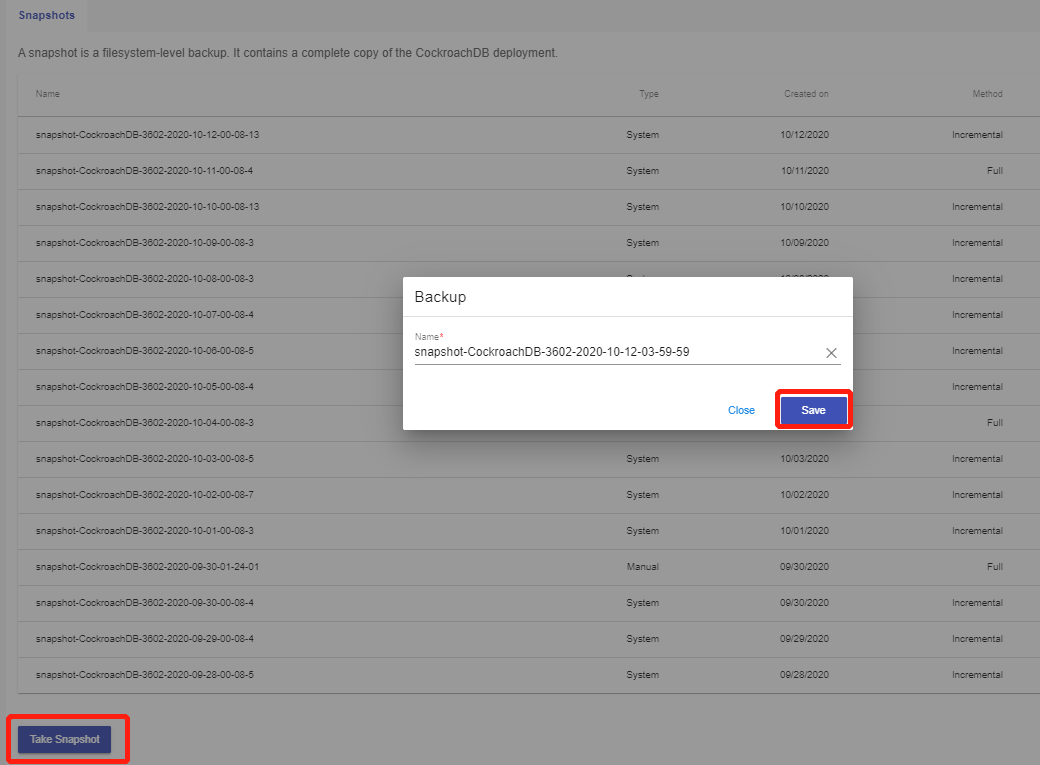The image size is (1040, 765).
Task: Sort by the Method column header
Action: pos(987,94)
